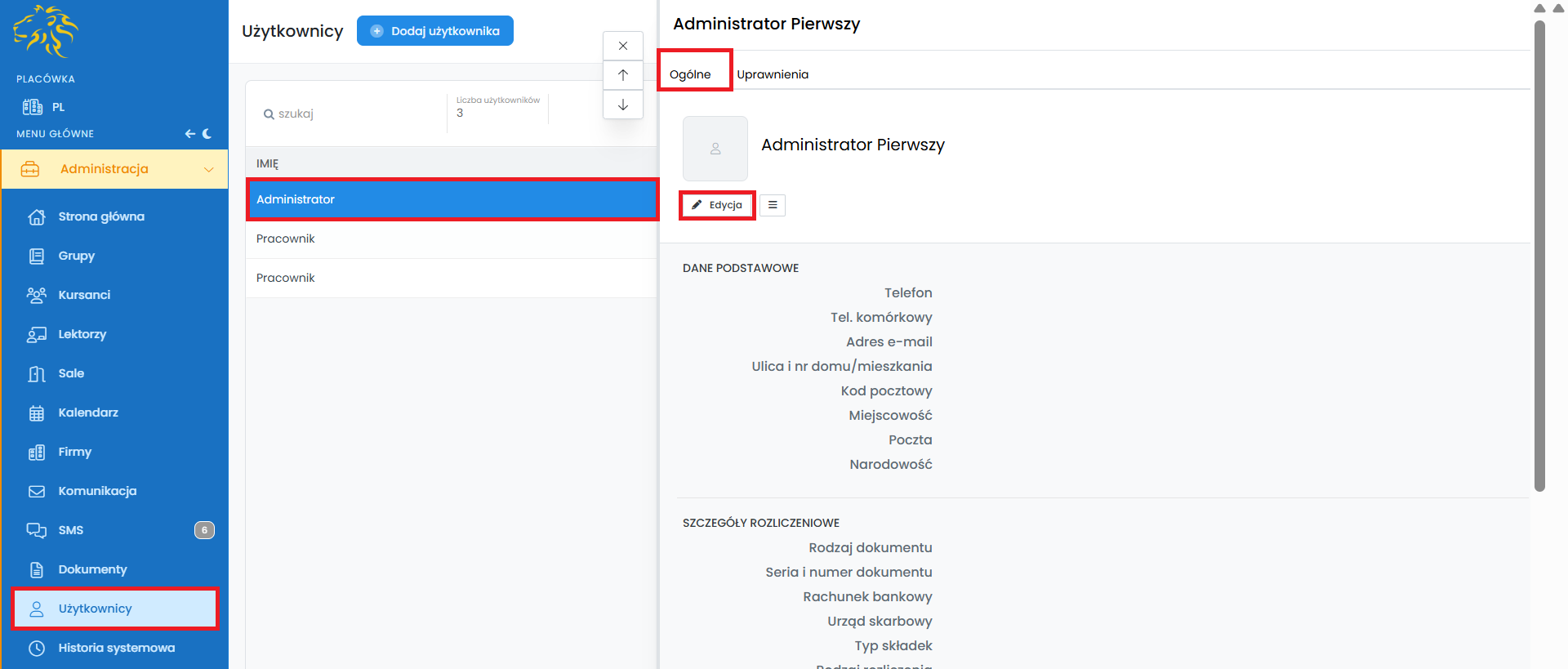The height and width of the screenshot is (669, 1568).
Task: Select the Ogólne tab
Action: 690,74
